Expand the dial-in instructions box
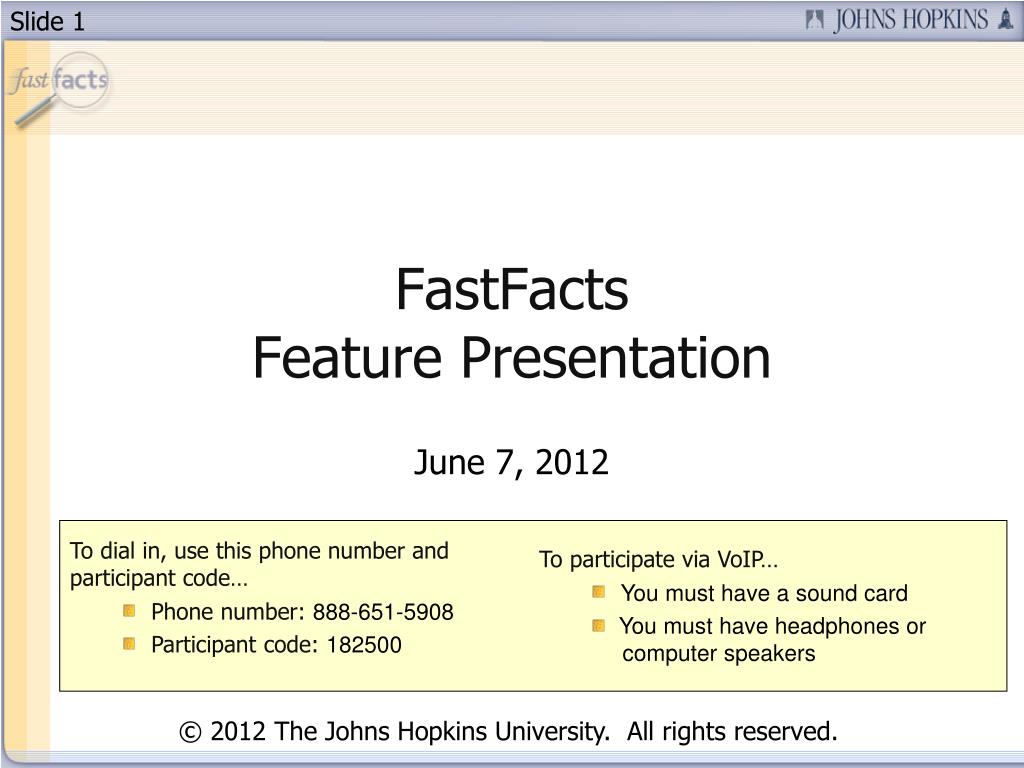The height and width of the screenshot is (768, 1024). [x=260, y=563]
